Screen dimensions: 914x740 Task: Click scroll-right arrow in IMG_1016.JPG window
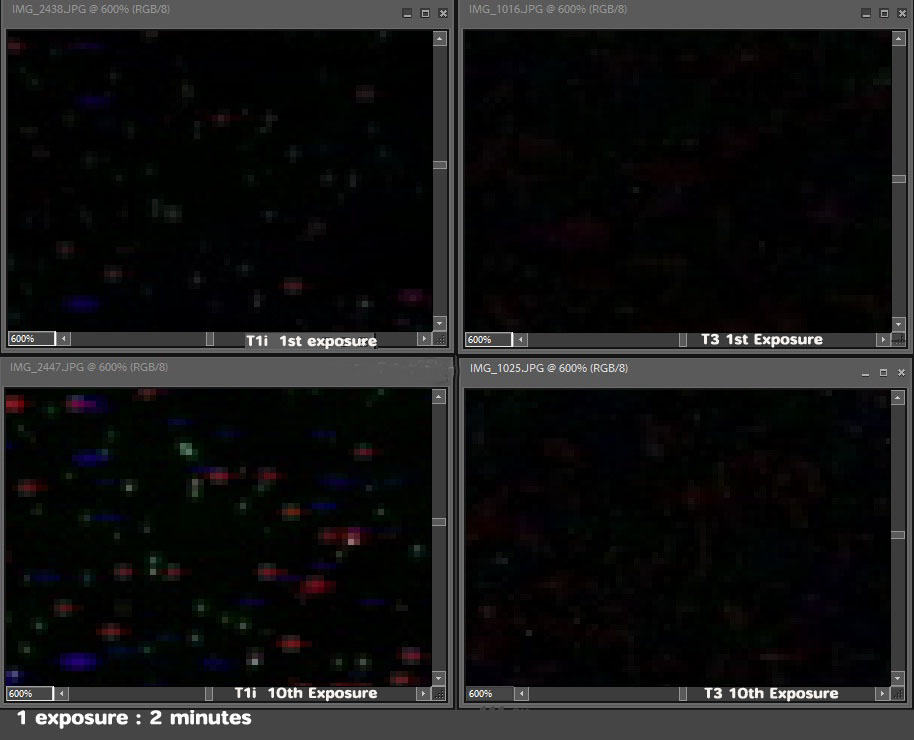(x=883, y=339)
